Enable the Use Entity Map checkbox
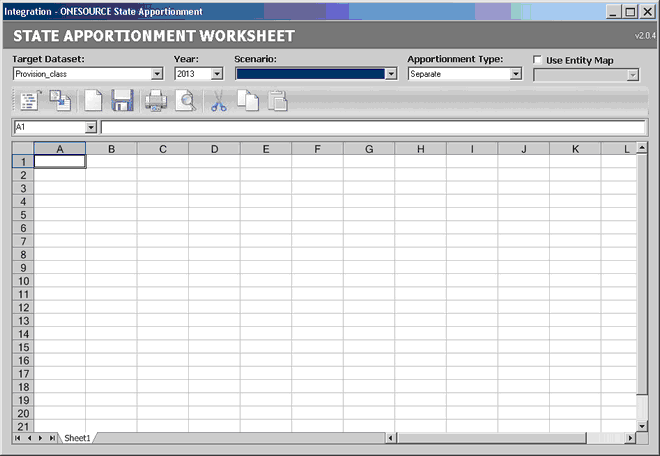 tap(538, 60)
